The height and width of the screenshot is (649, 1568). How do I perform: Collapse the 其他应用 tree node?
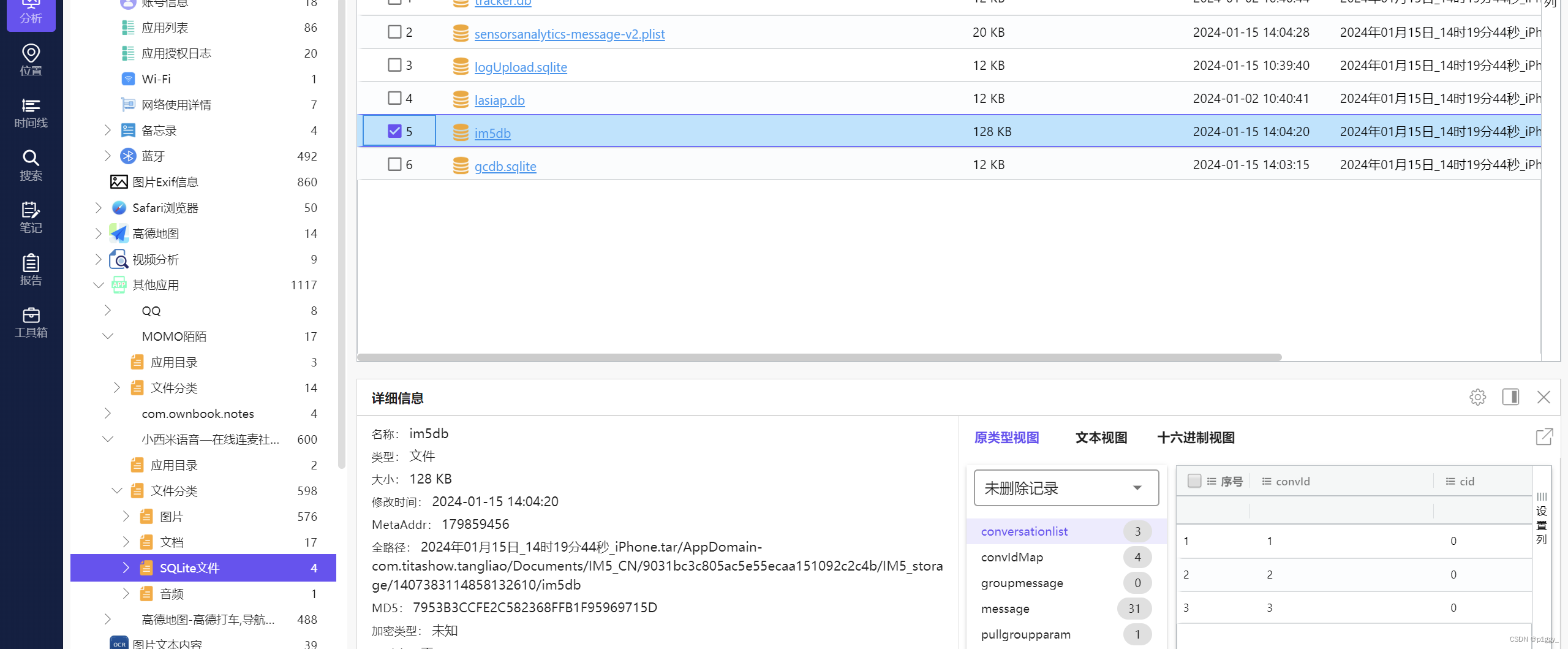point(99,285)
